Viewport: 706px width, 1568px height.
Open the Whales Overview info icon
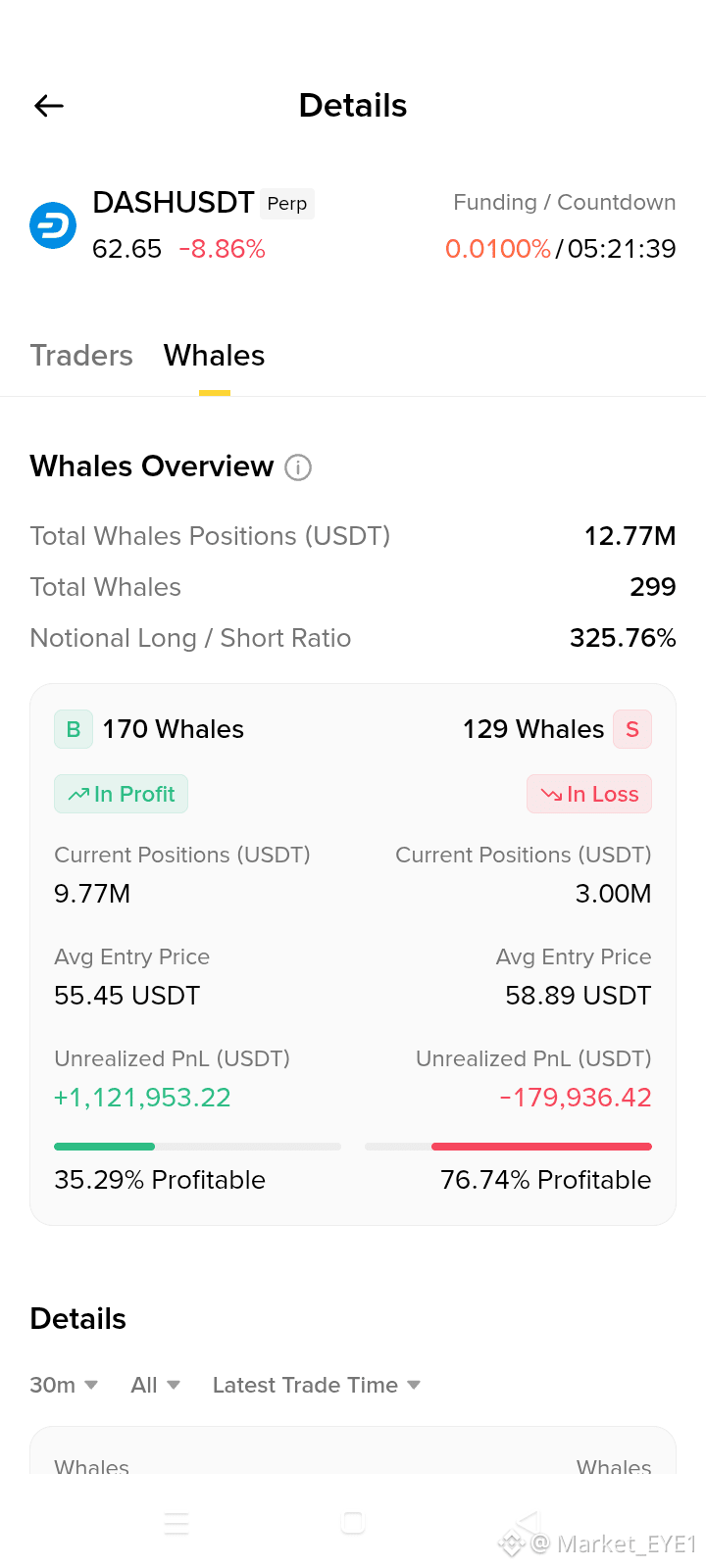tap(298, 467)
